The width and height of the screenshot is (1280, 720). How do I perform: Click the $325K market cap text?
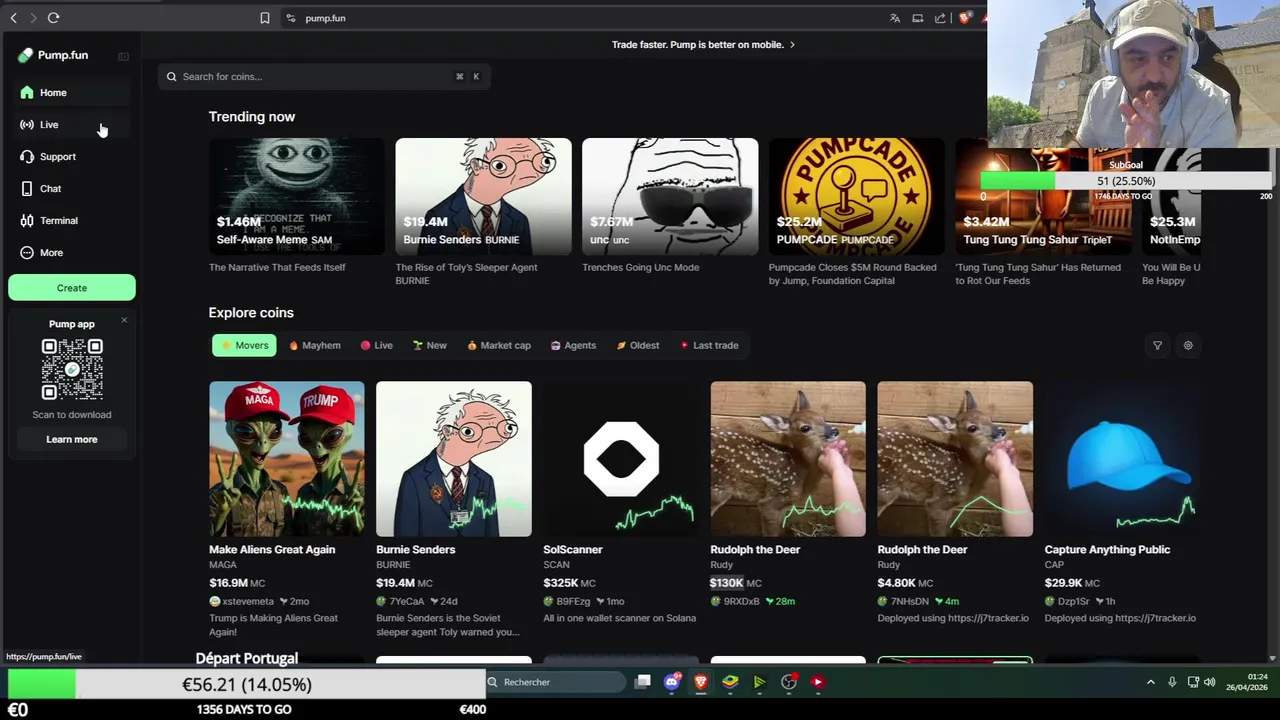pyautogui.click(x=560, y=583)
